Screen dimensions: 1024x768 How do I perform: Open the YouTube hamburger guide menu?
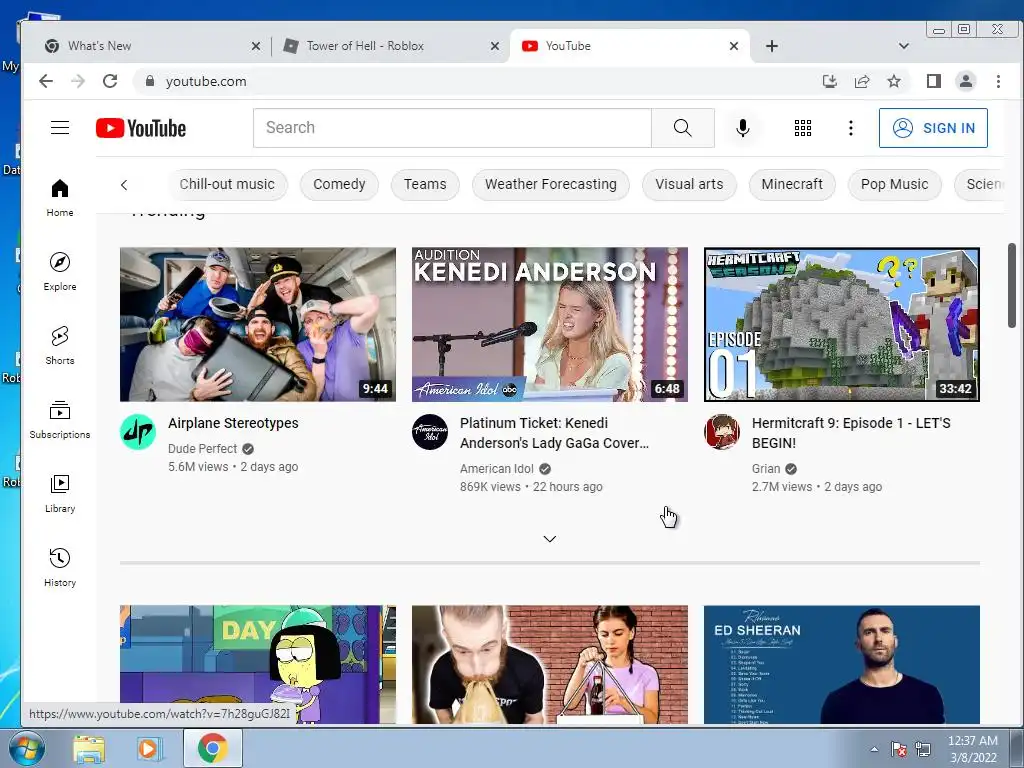(x=60, y=127)
